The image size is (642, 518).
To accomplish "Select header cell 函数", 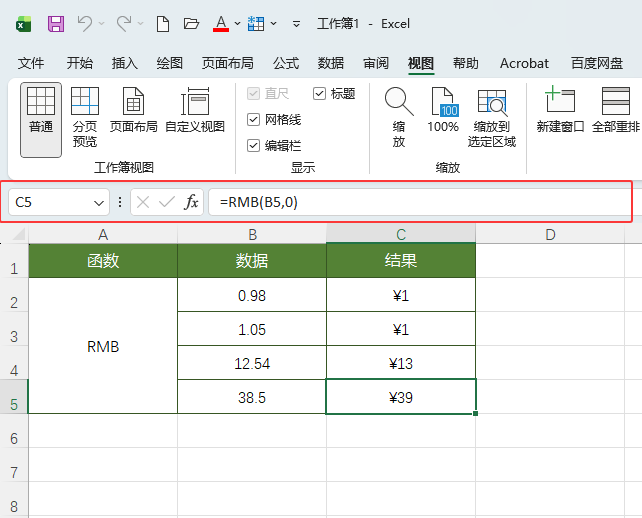I will pos(103,260).
